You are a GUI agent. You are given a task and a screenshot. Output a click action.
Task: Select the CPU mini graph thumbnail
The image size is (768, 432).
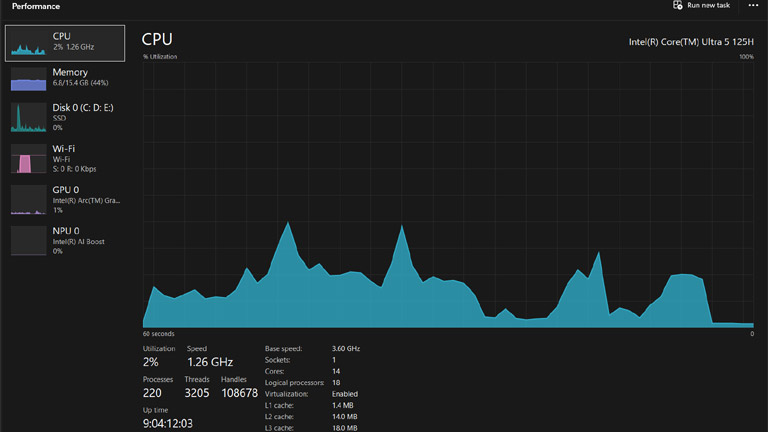tap(28, 43)
